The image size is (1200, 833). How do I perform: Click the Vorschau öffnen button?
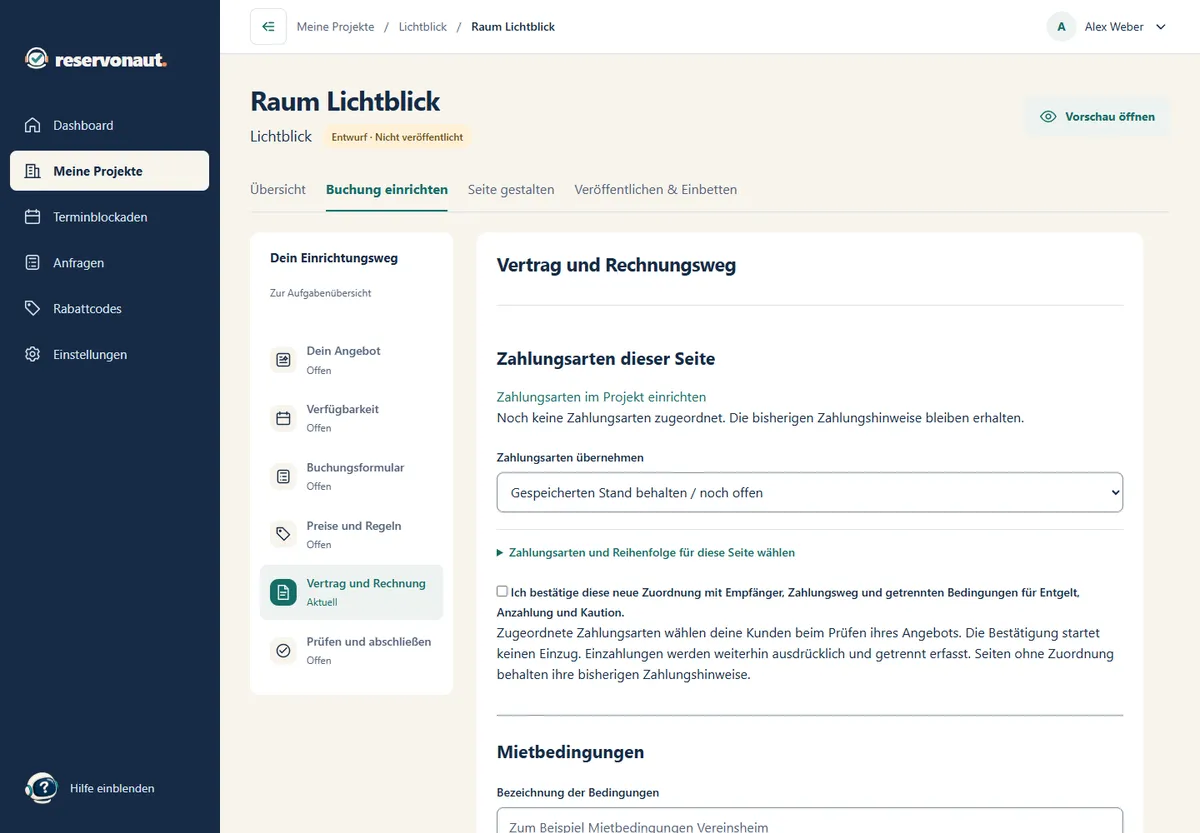pos(1097,116)
